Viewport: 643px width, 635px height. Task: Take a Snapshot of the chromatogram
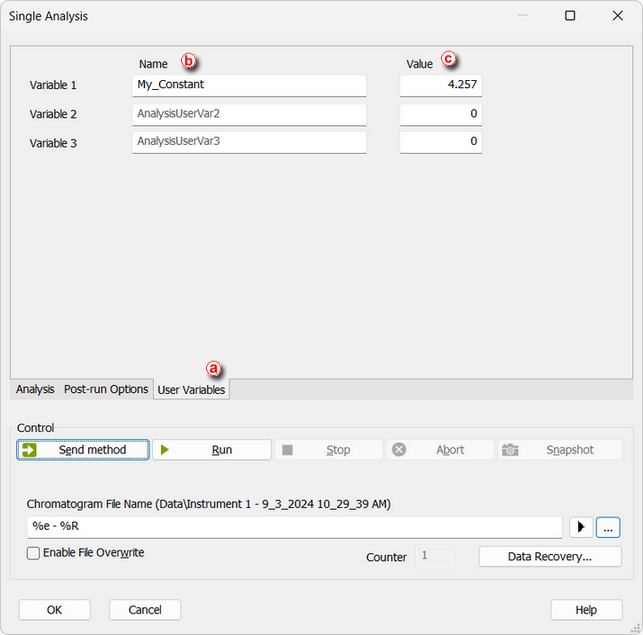tap(560, 450)
